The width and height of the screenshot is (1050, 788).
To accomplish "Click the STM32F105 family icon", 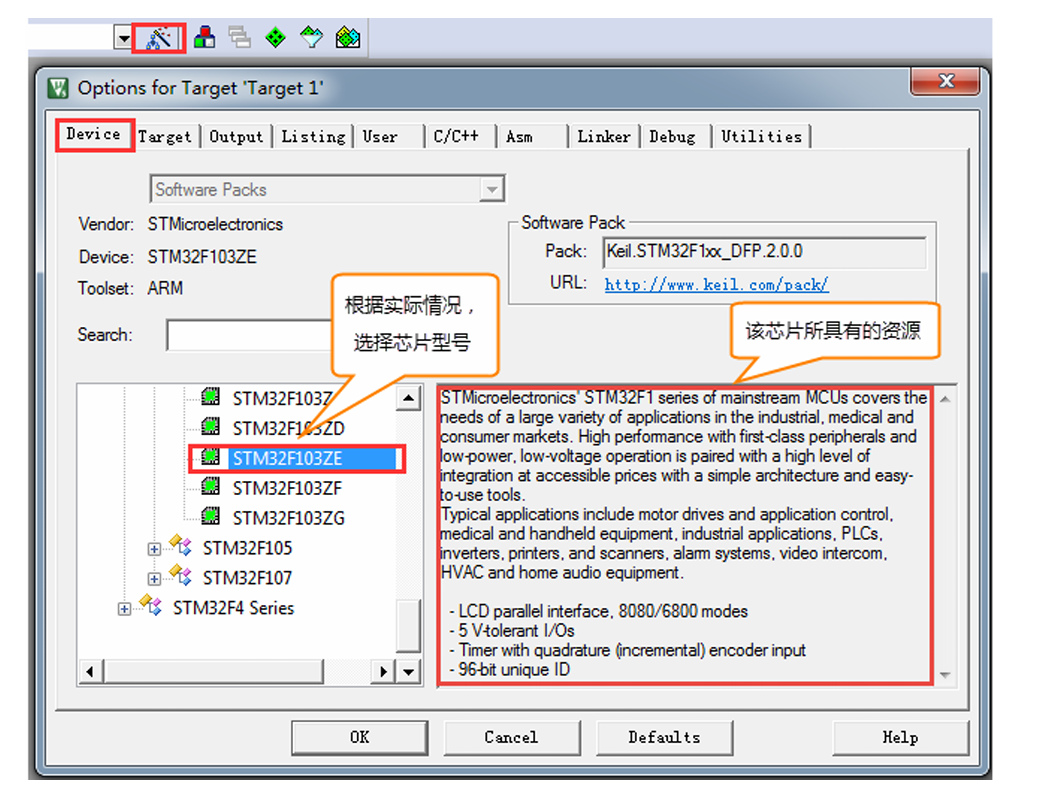I will [181, 545].
